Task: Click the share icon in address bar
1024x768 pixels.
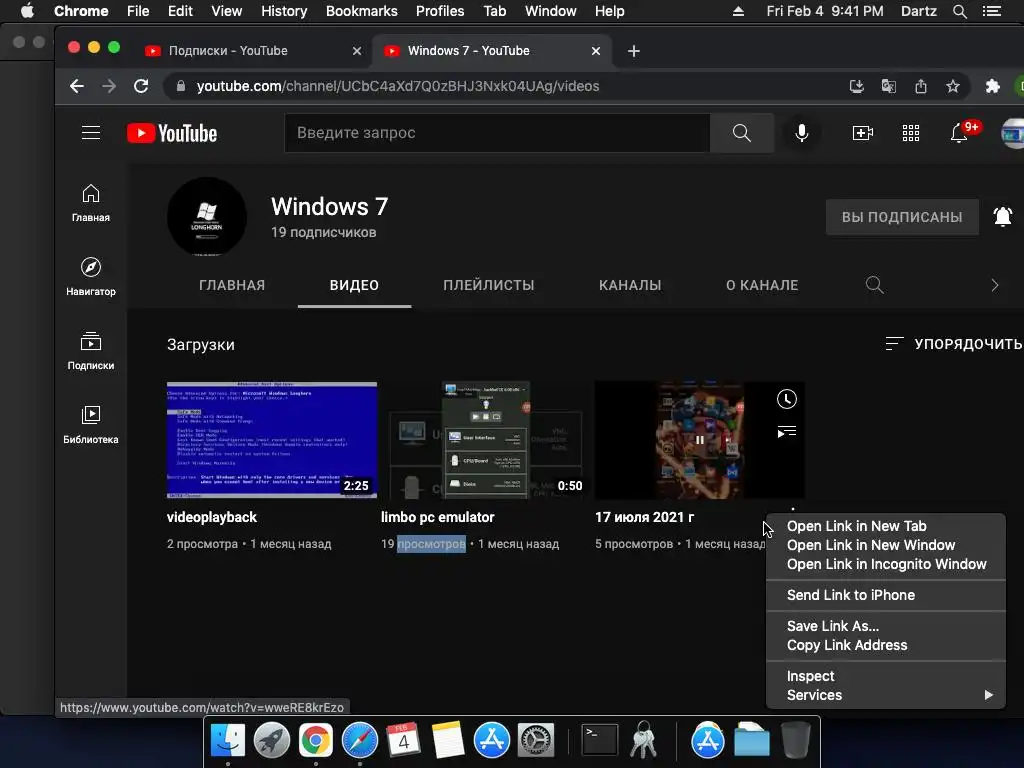Action: (x=921, y=86)
